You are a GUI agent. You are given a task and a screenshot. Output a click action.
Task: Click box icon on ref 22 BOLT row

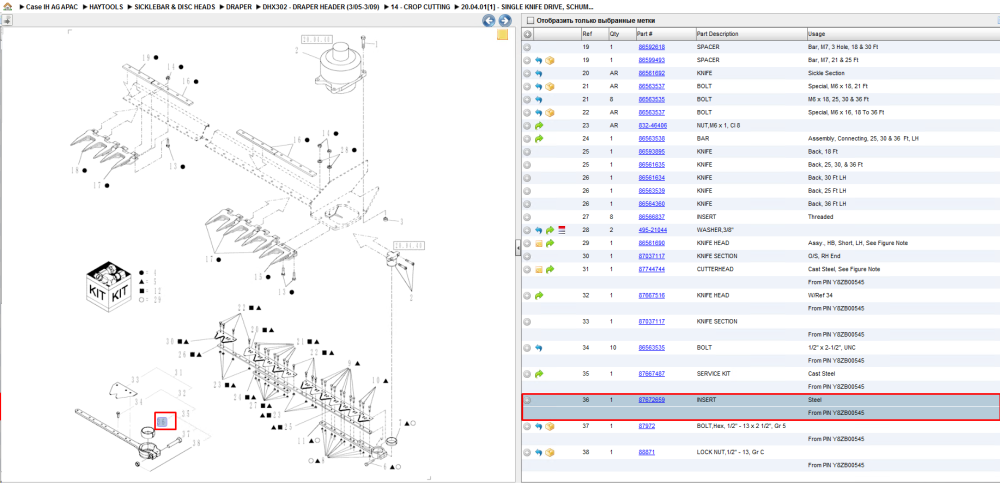(550, 112)
